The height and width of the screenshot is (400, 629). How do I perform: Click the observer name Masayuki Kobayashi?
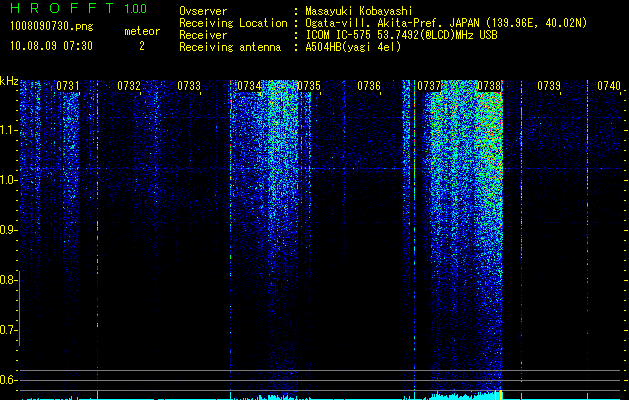point(359,11)
